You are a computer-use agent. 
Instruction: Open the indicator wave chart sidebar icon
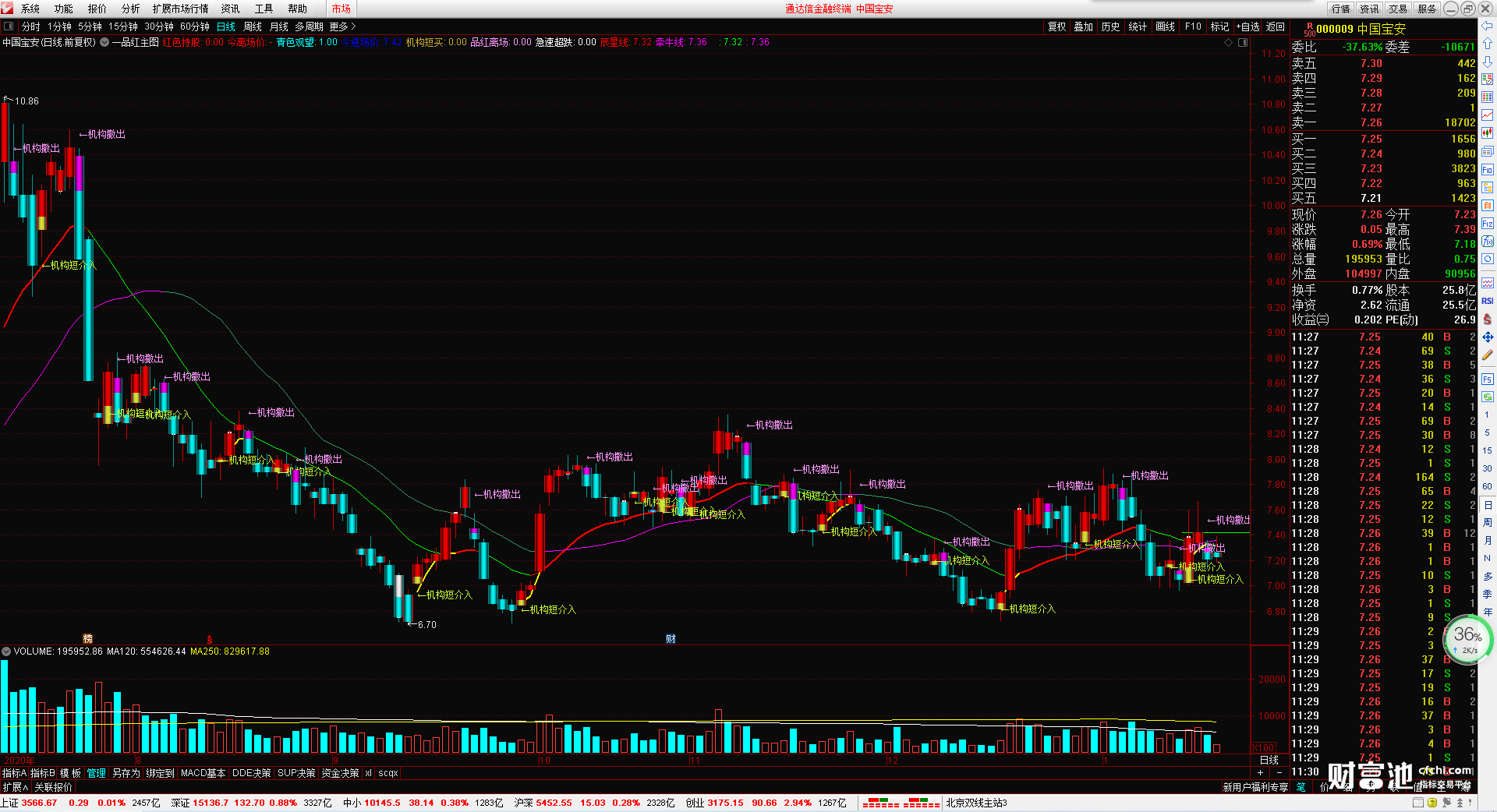pos(1488,283)
